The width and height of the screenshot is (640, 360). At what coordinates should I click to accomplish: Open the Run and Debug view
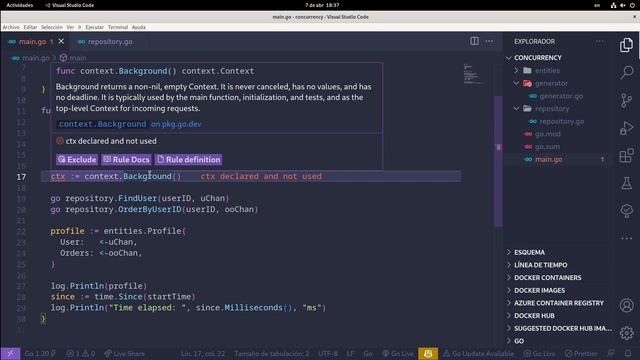pos(627,128)
